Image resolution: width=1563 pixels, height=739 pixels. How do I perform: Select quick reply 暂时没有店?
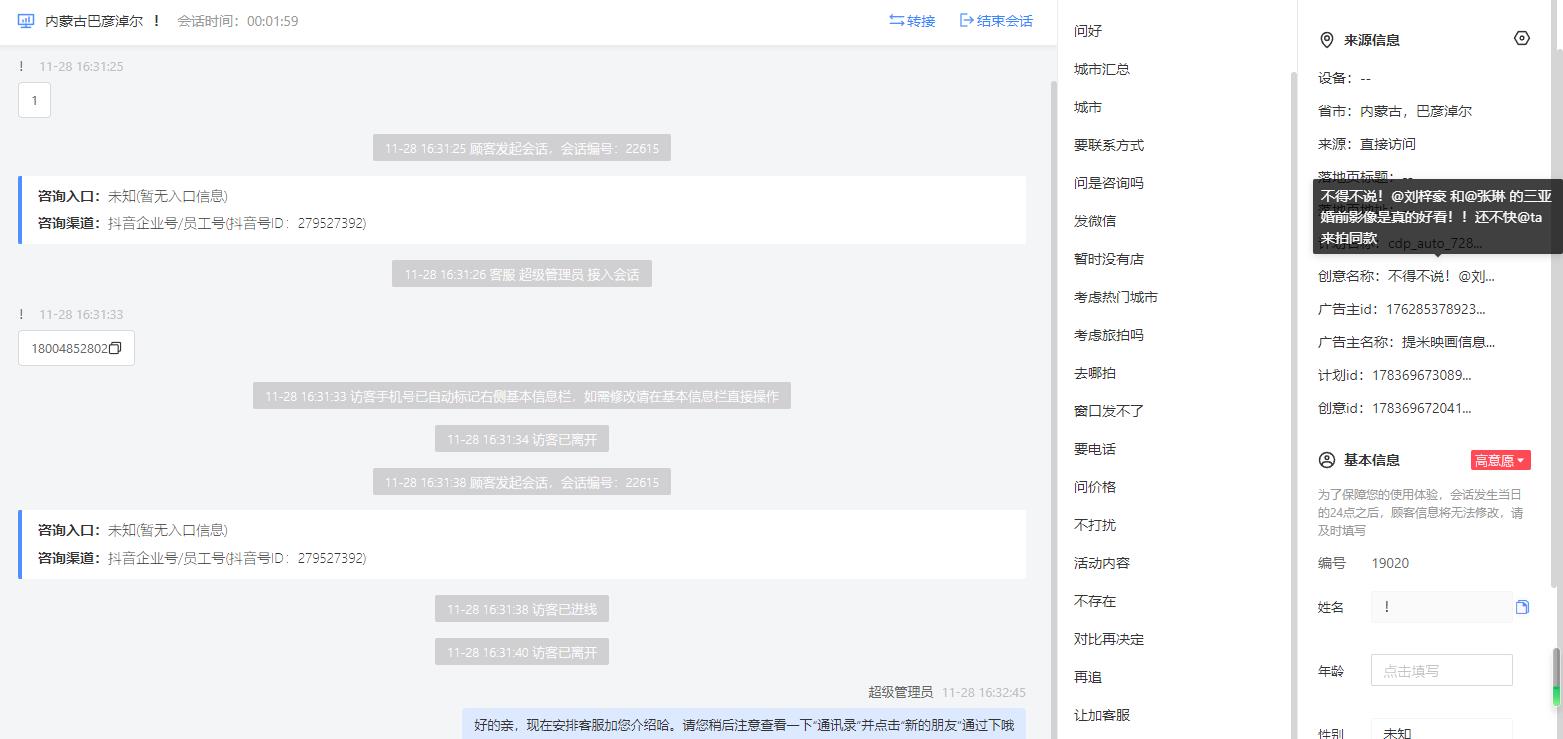point(1109,259)
